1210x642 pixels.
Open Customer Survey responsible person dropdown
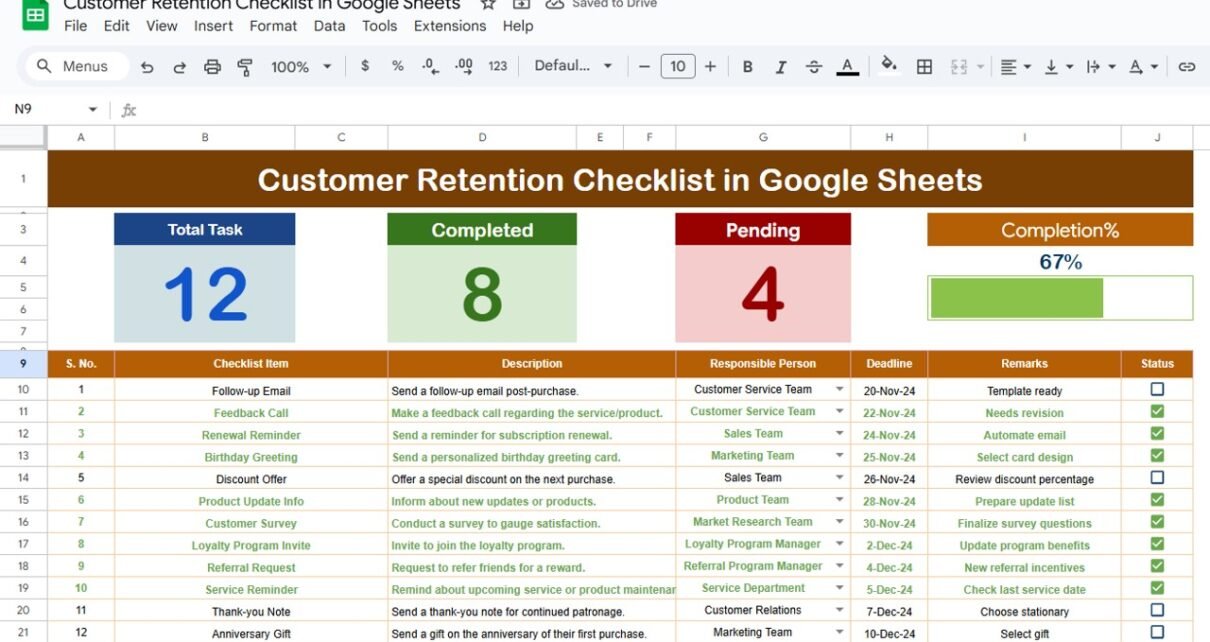tap(840, 522)
